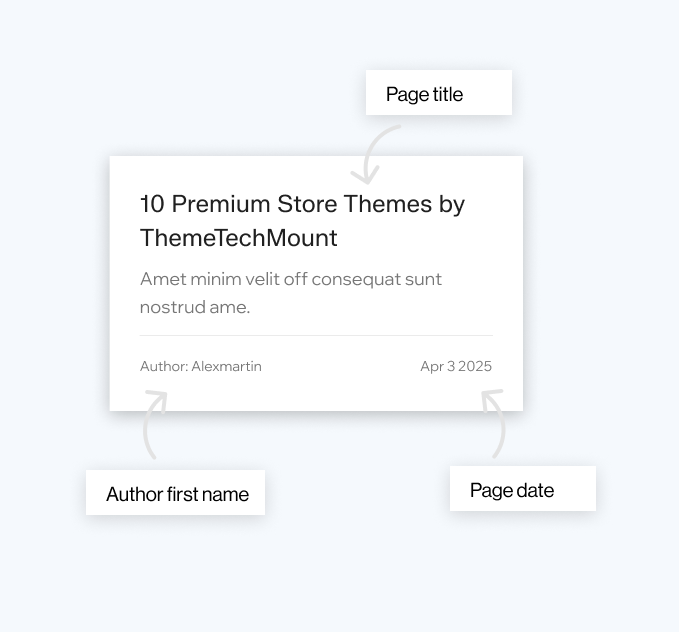Click the "Author:" prefix text
This screenshot has width=679, height=632.
(x=164, y=366)
